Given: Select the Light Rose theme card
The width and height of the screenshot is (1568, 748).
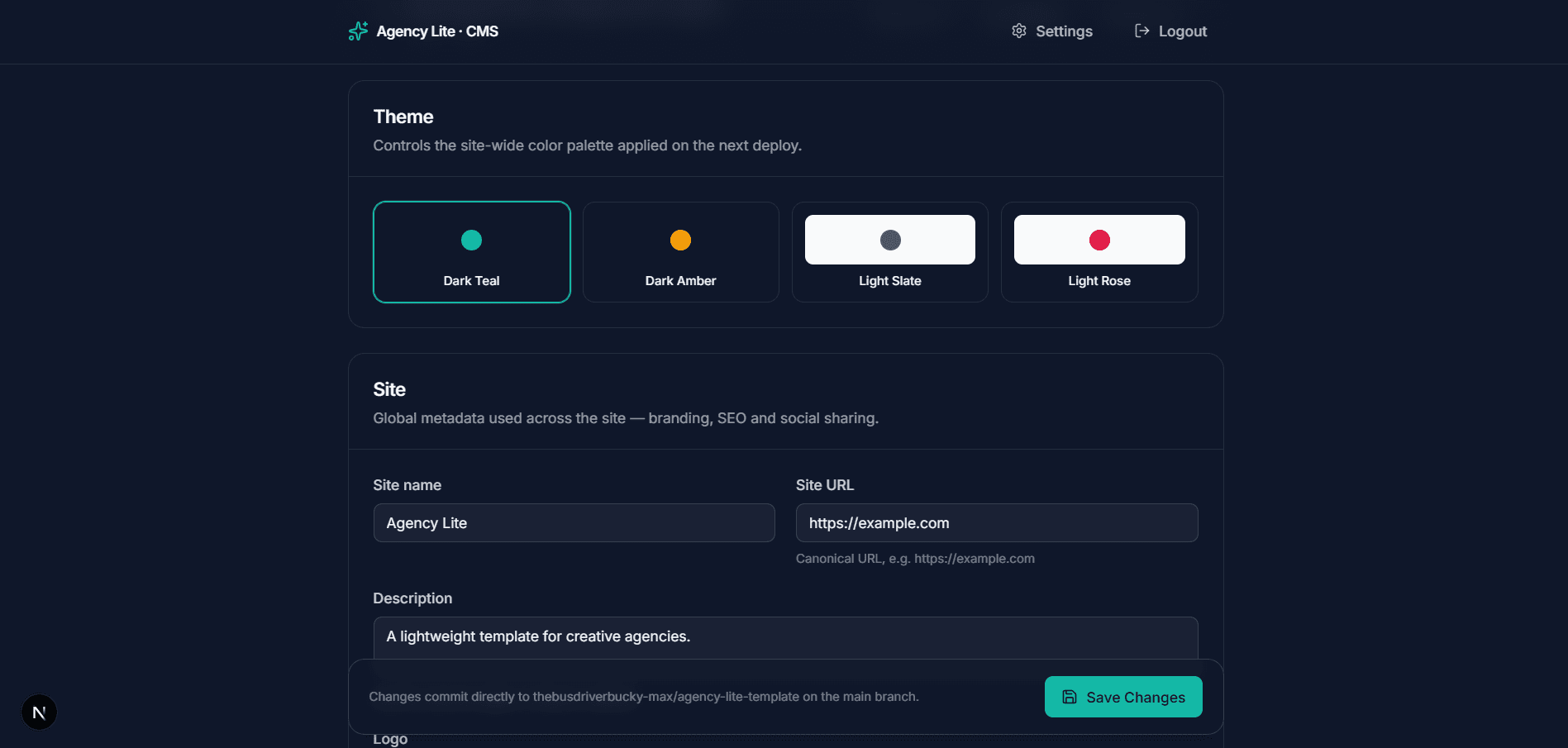Looking at the screenshot, I should 1099,252.
